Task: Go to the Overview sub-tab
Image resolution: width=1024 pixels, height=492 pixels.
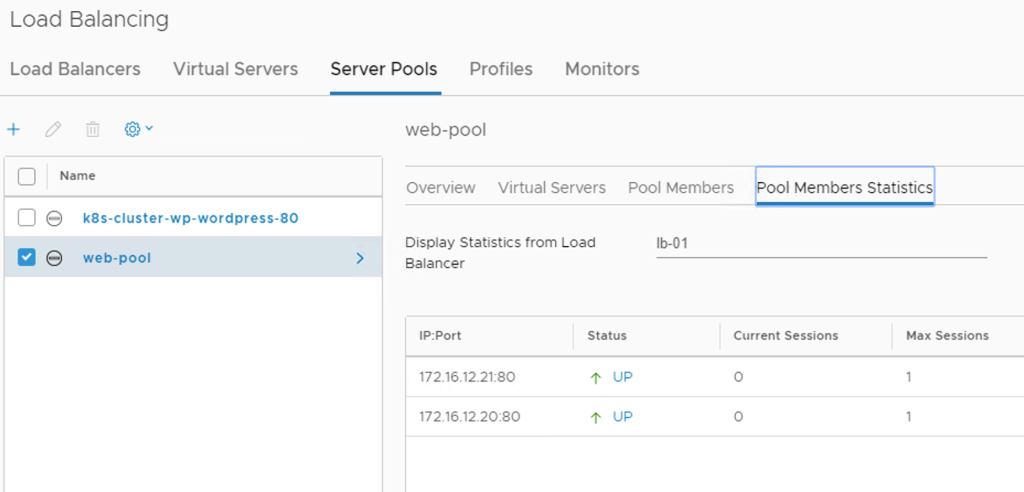Action: coord(441,187)
